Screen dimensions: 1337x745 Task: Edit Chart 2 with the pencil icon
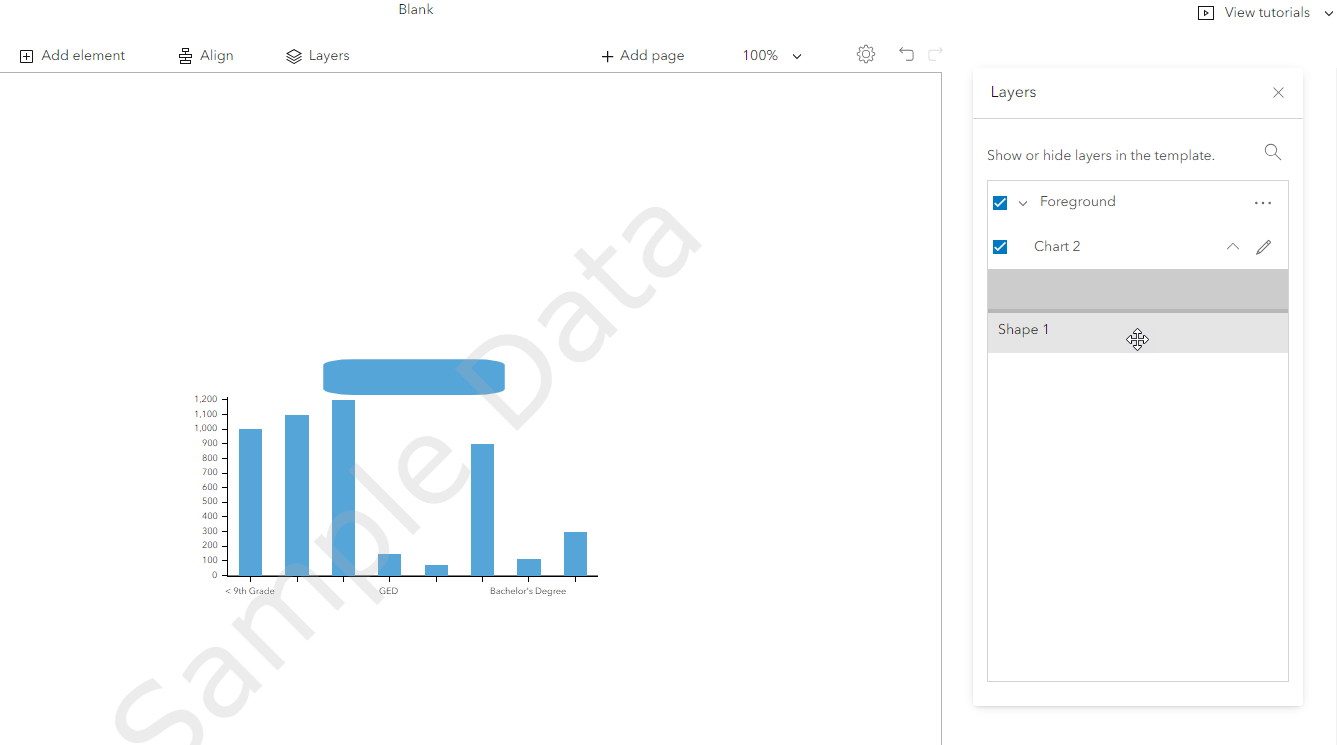click(1263, 246)
